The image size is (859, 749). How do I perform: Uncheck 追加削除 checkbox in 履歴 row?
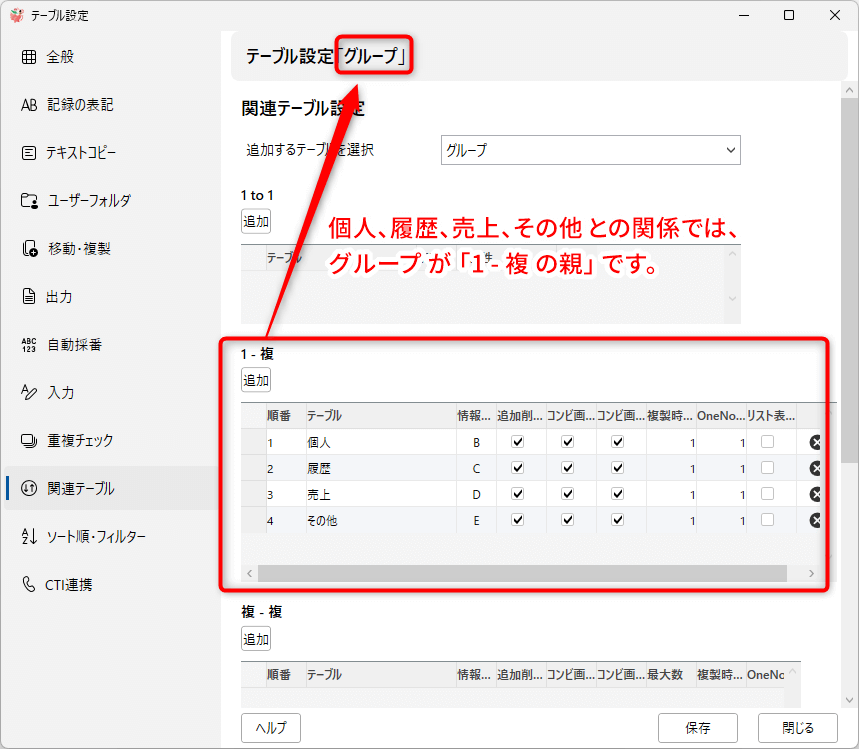tap(517, 468)
